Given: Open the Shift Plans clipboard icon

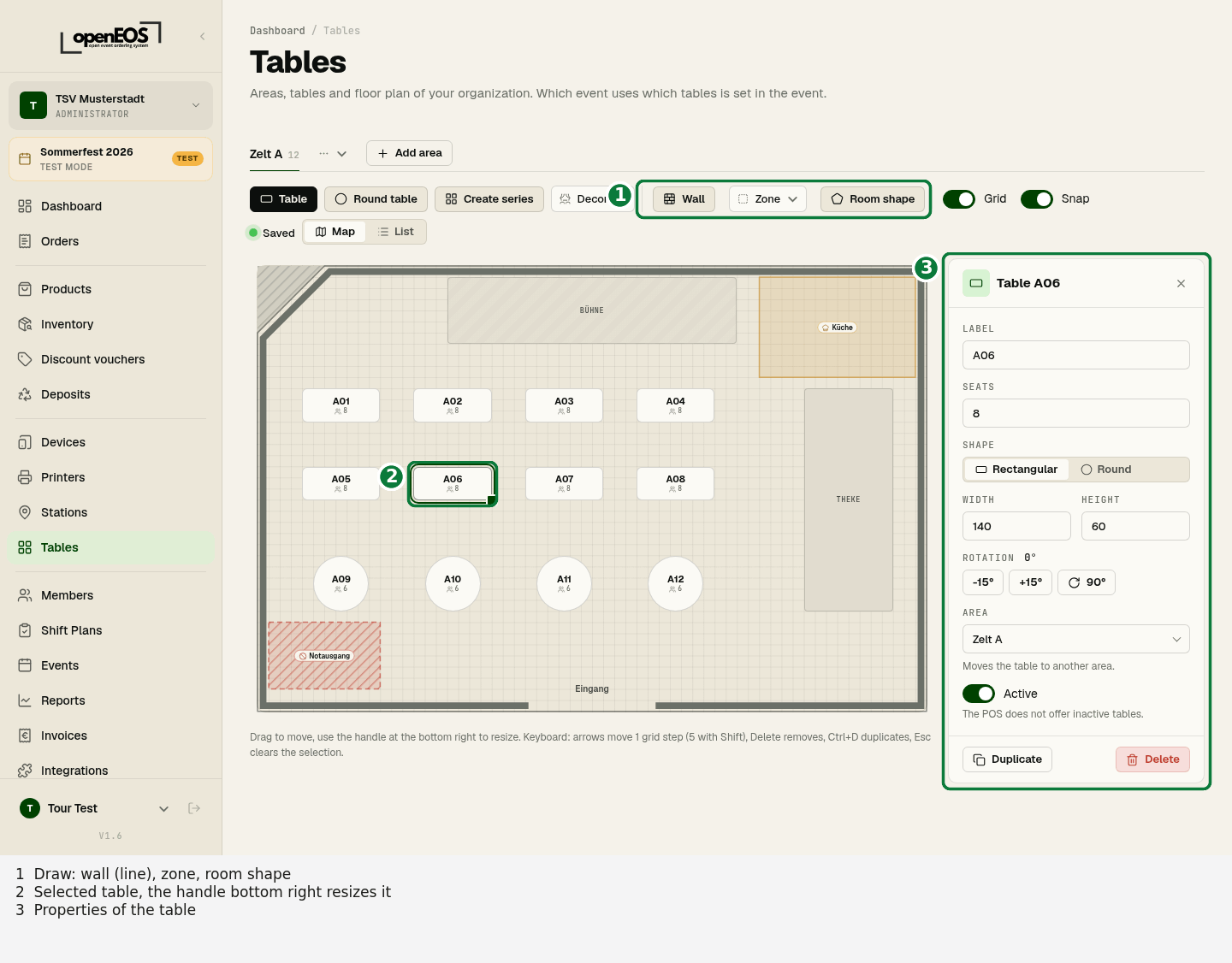Looking at the screenshot, I should click(x=25, y=630).
